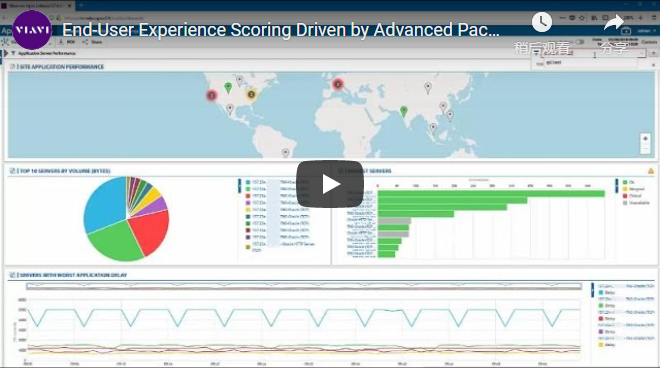Toggle the yellow Delay legend entry in the line chart

(x=606, y=345)
